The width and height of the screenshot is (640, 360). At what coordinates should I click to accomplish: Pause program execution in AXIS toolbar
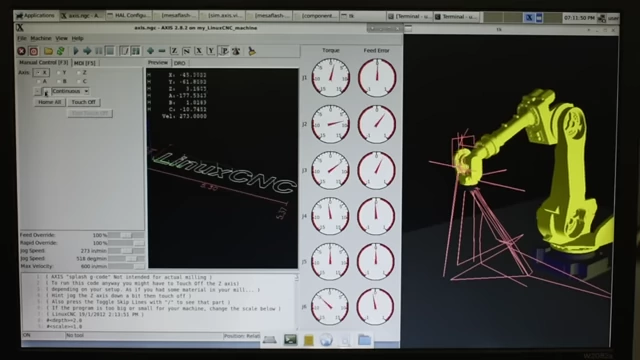click(99, 51)
